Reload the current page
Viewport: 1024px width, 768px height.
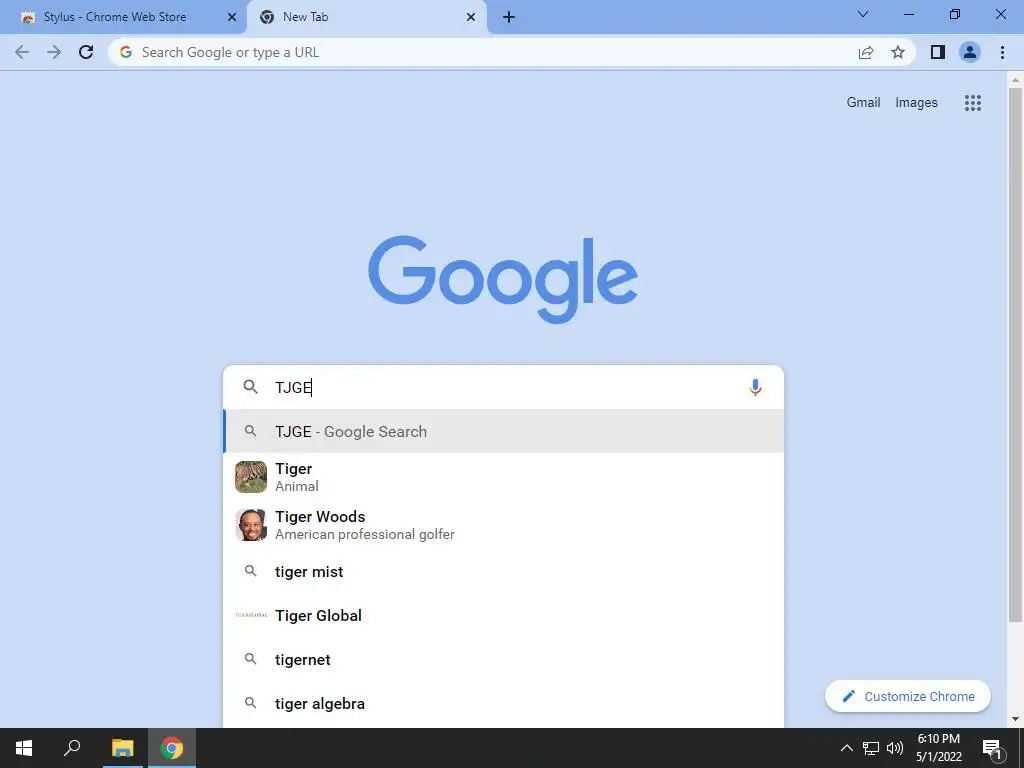point(86,52)
